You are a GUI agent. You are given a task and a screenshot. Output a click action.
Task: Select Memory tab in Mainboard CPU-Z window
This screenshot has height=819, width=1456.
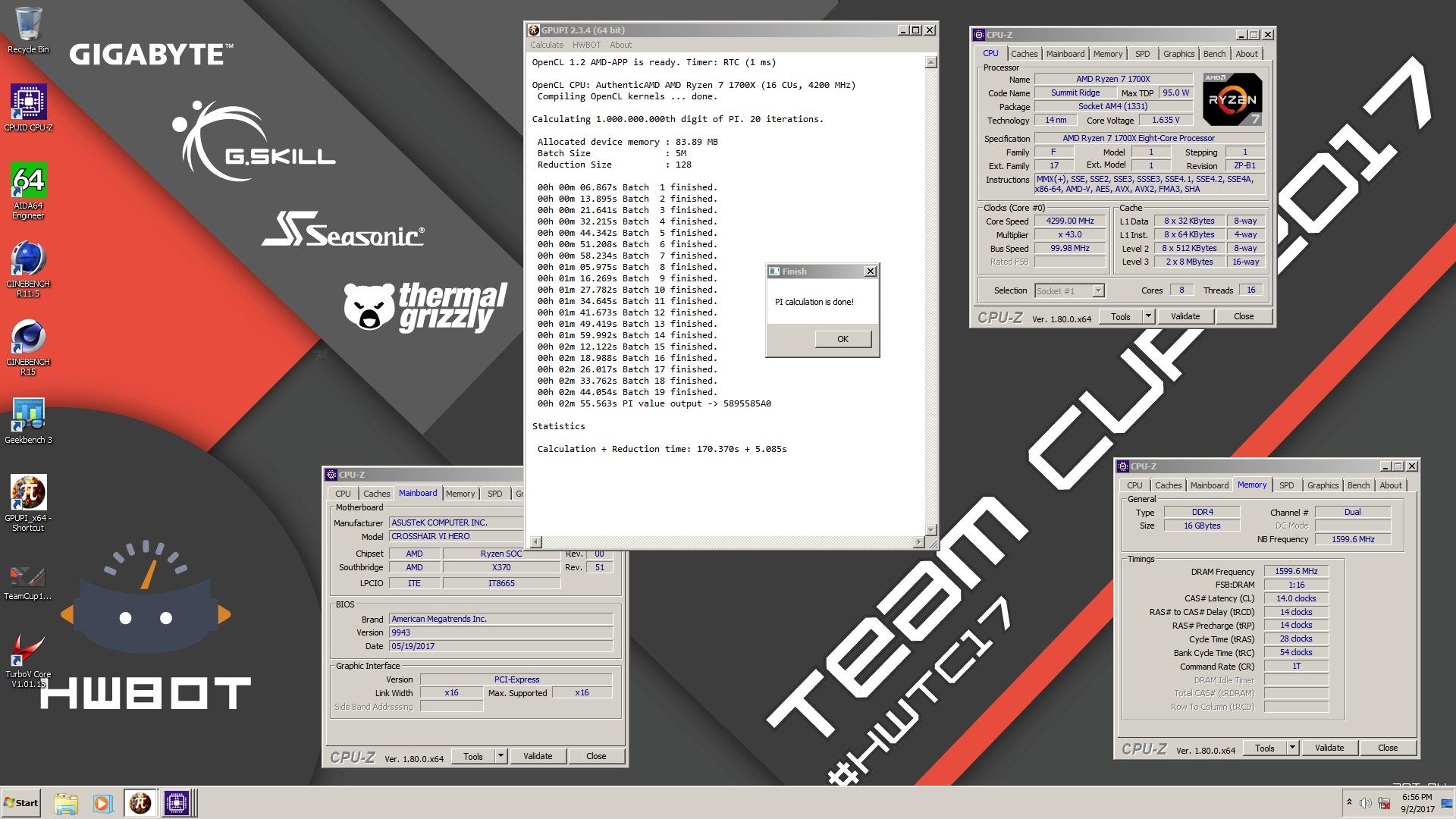point(460,494)
